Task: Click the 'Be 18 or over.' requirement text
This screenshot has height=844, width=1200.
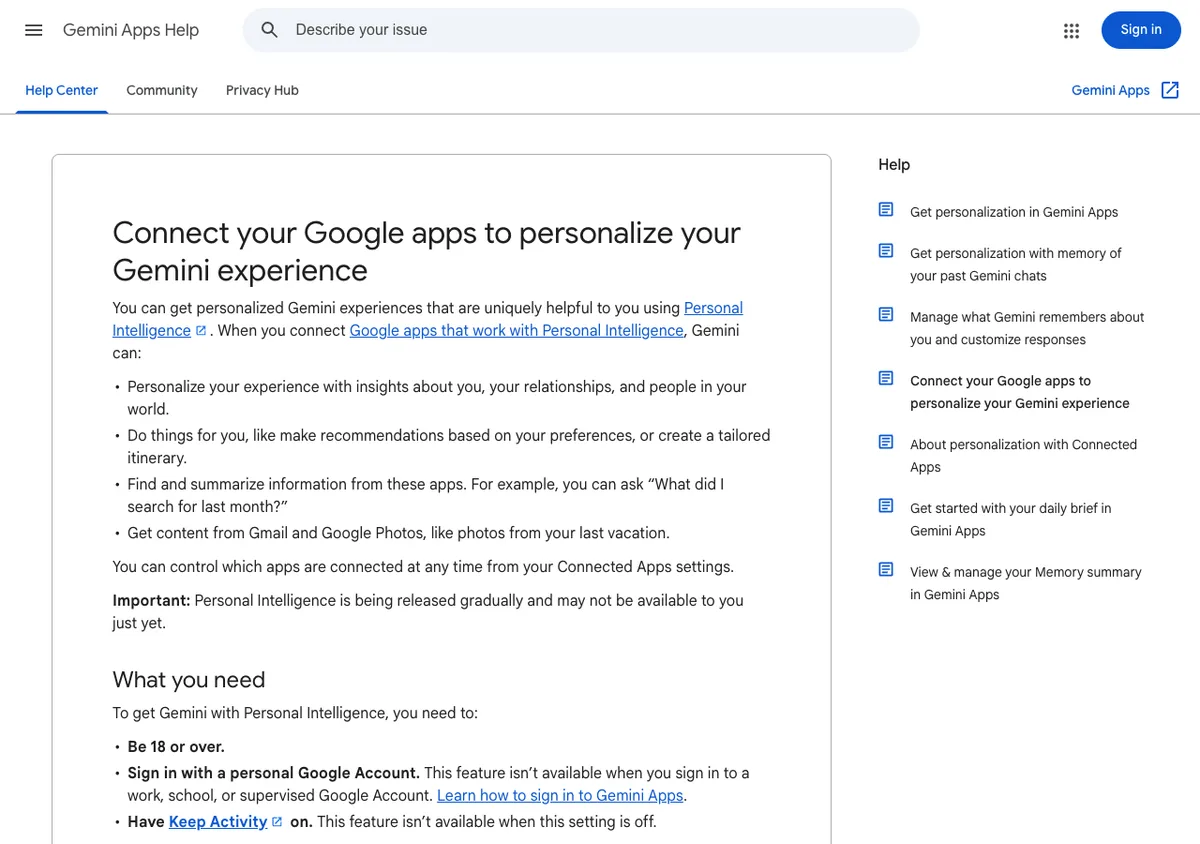Action: tap(176, 747)
